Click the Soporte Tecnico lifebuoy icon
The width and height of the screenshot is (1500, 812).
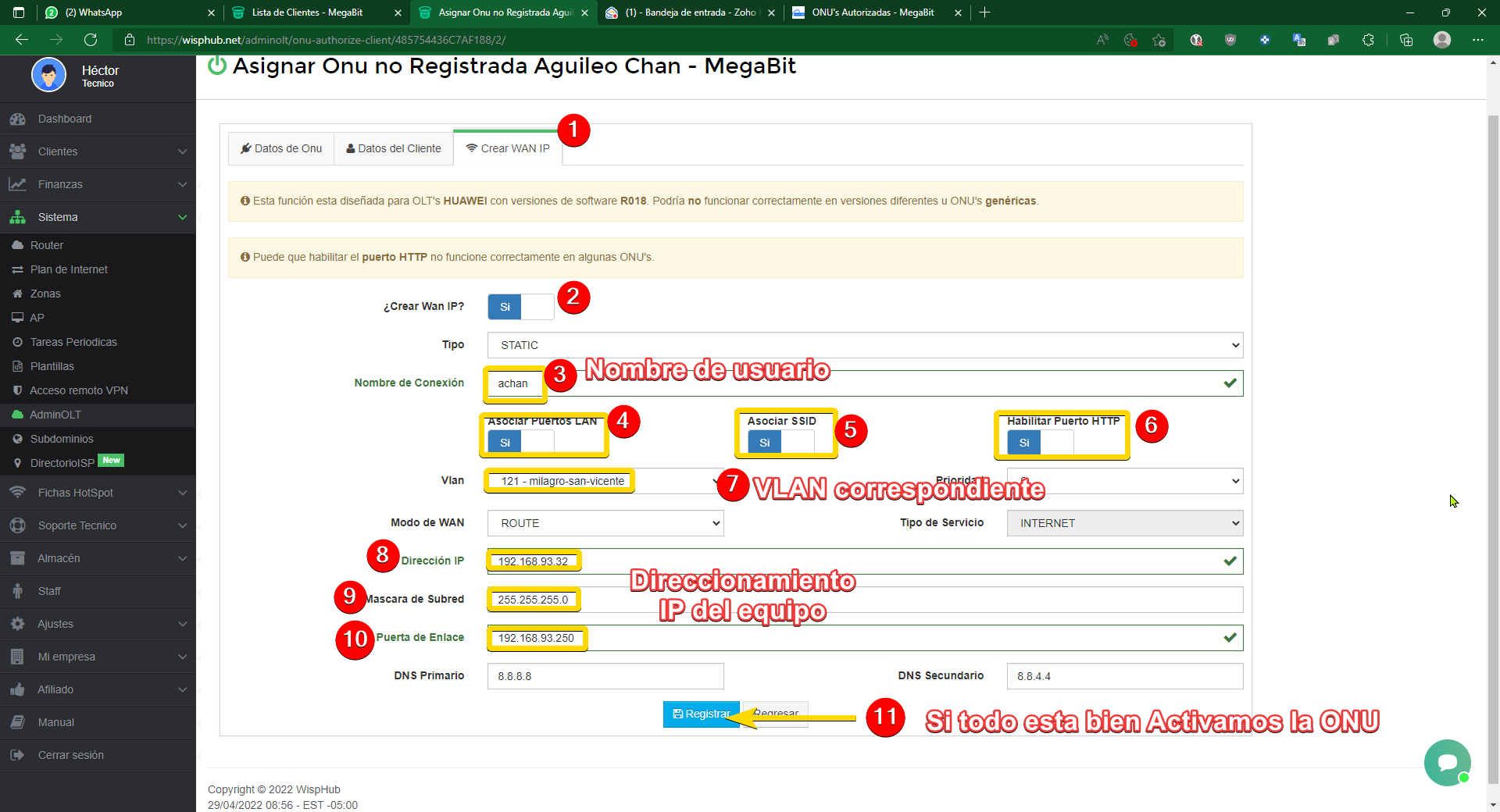click(17, 525)
